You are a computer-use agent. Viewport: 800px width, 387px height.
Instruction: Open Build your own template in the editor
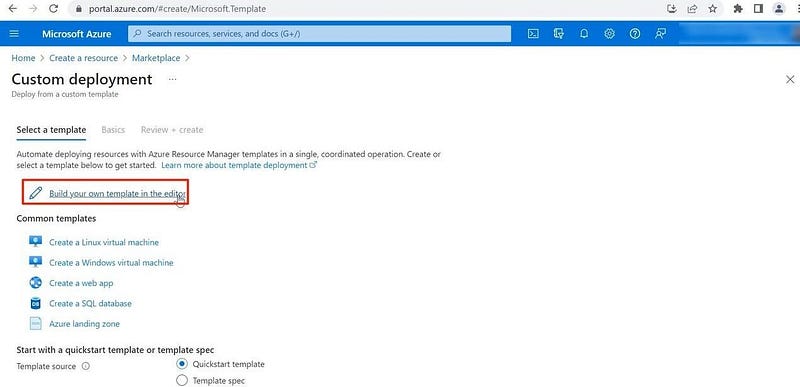click(118, 194)
